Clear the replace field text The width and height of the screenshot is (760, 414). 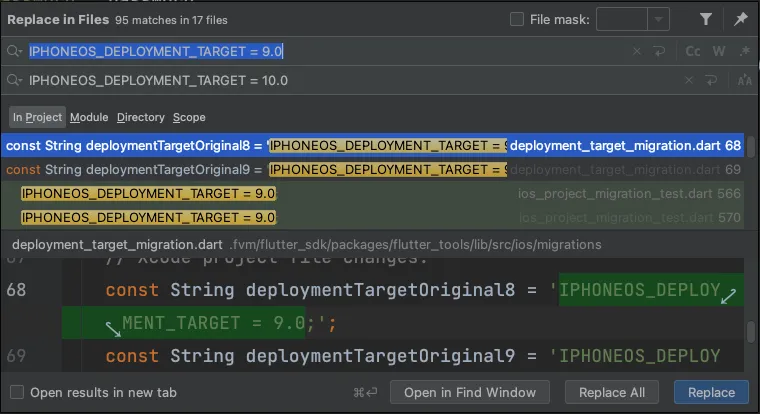pos(689,80)
